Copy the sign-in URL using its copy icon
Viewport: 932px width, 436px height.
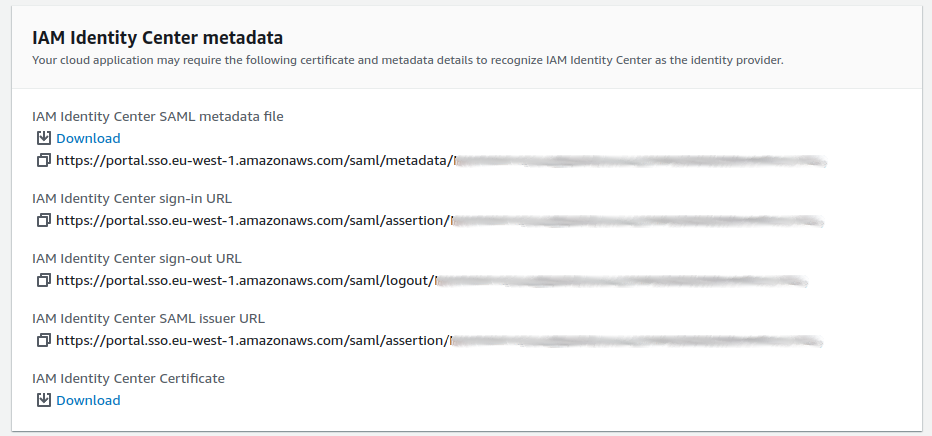click(x=43, y=220)
